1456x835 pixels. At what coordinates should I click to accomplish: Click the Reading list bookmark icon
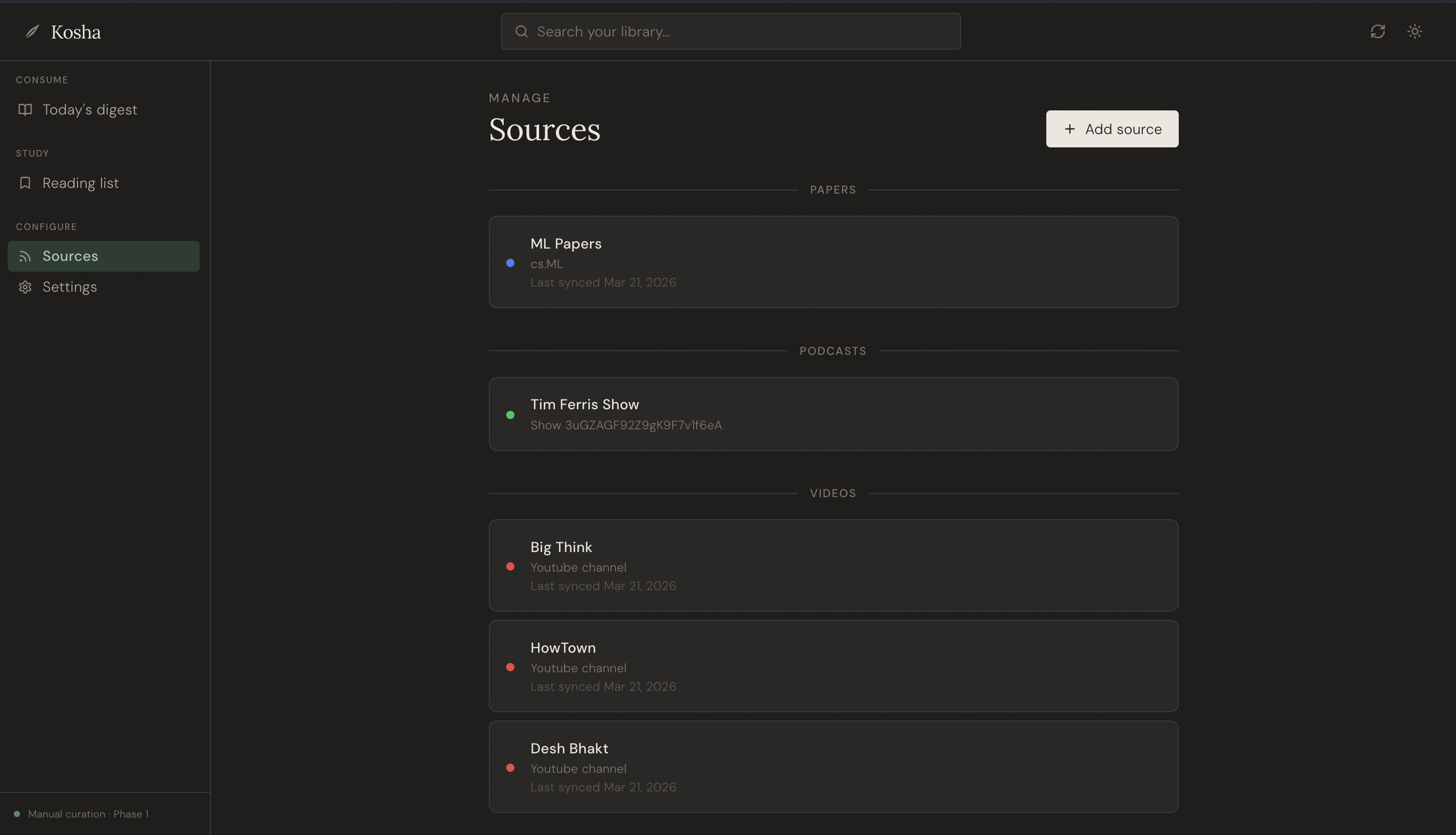click(25, 183)
